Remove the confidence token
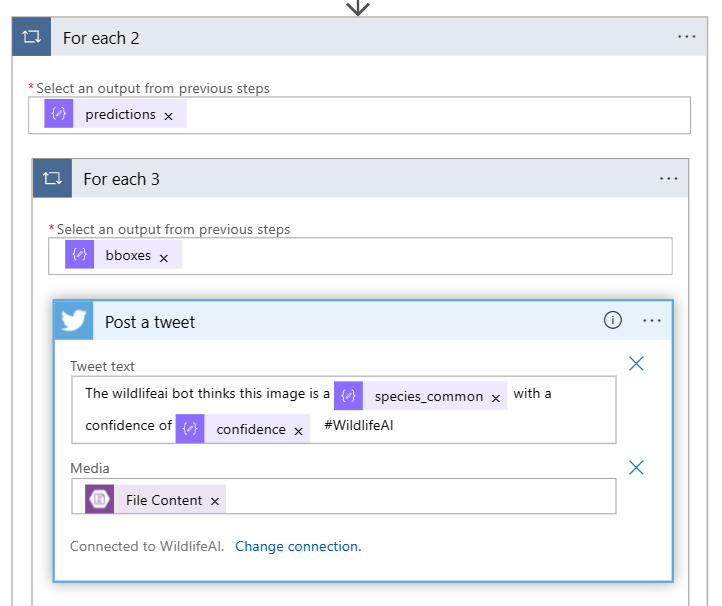 [297, 430]
